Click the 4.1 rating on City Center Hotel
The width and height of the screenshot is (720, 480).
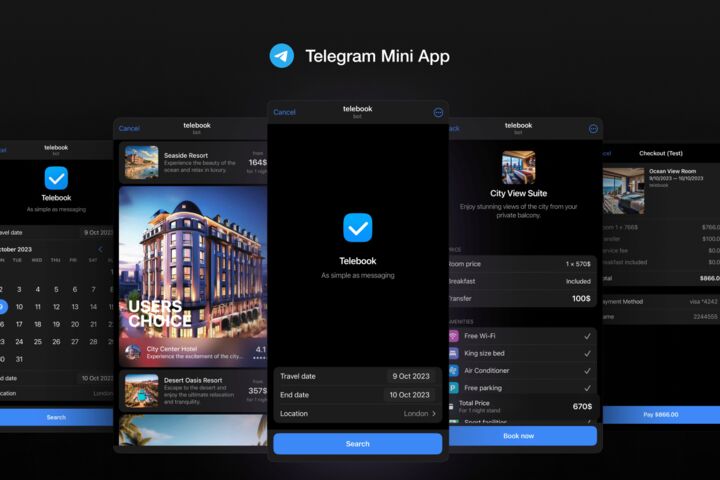click(x=261, y=350)
